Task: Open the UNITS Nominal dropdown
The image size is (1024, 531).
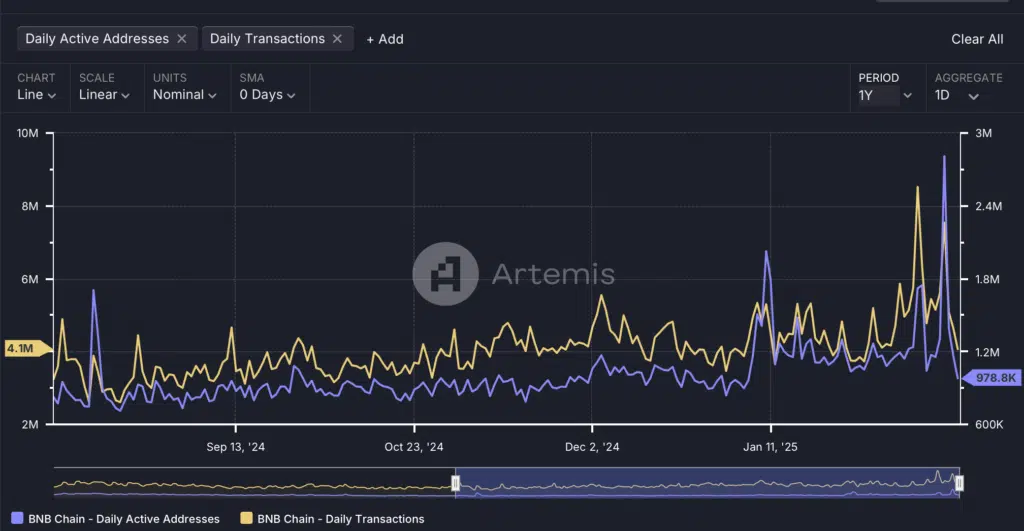Action: pos(185,95)
